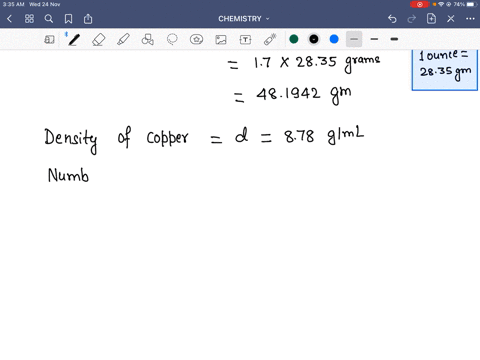
Task: Toggle read-only zoom window tool
Action: point(49,40)
